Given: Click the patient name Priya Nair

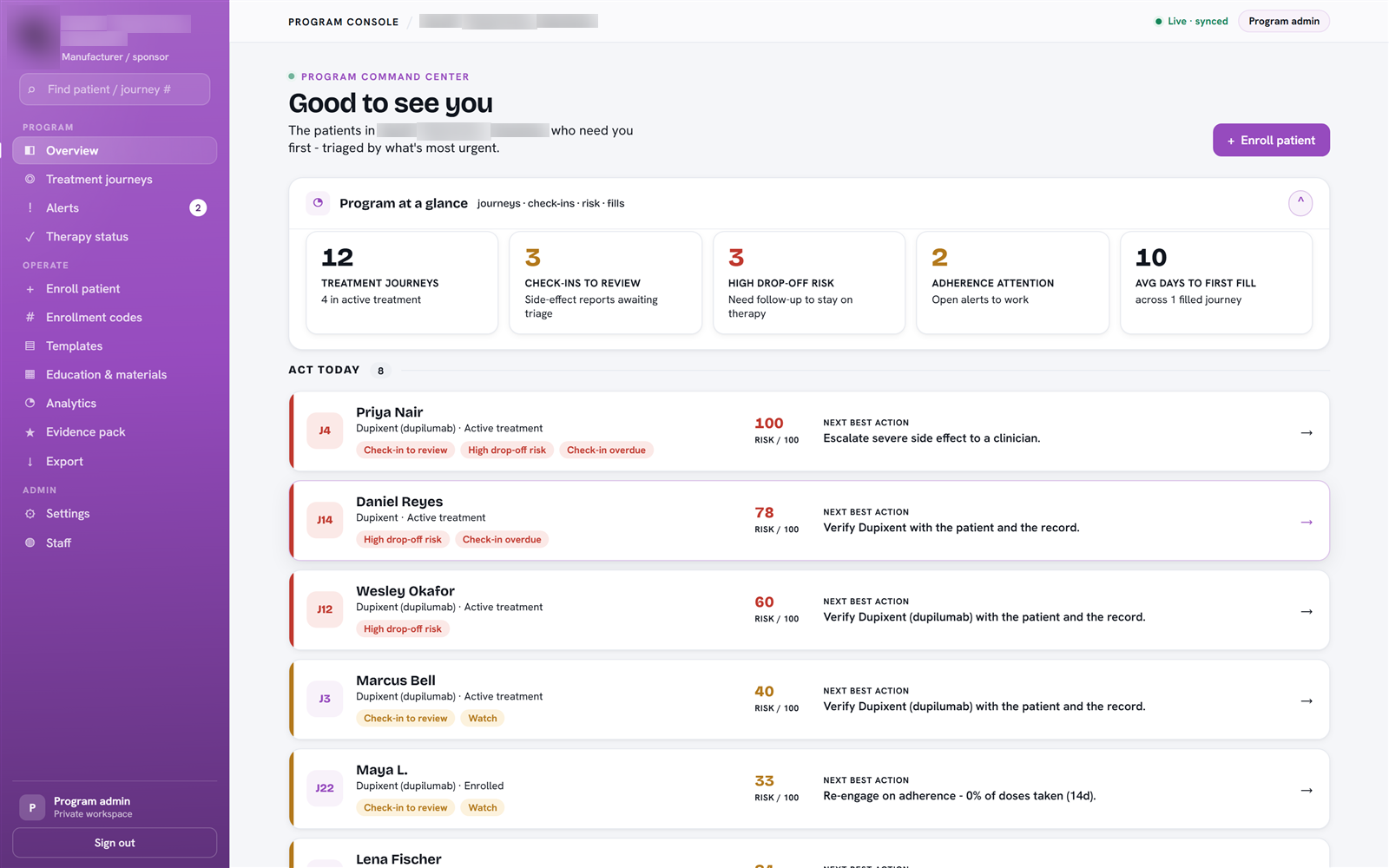Looking at the screenshot, I should pyautogui.click(x=390, y=412).
